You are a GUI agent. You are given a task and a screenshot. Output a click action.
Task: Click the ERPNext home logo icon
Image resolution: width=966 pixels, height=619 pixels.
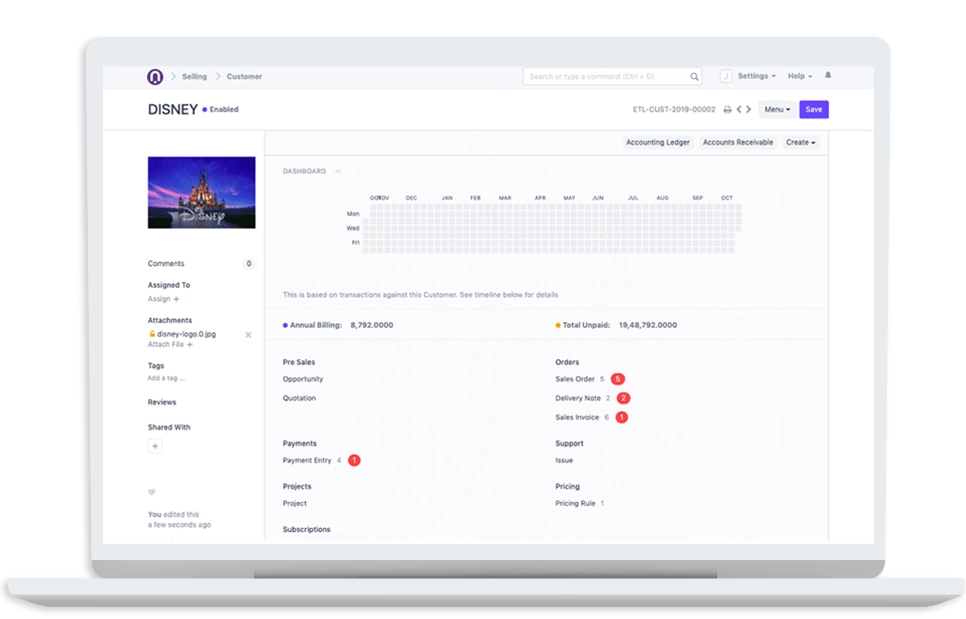tap(155, 76)
